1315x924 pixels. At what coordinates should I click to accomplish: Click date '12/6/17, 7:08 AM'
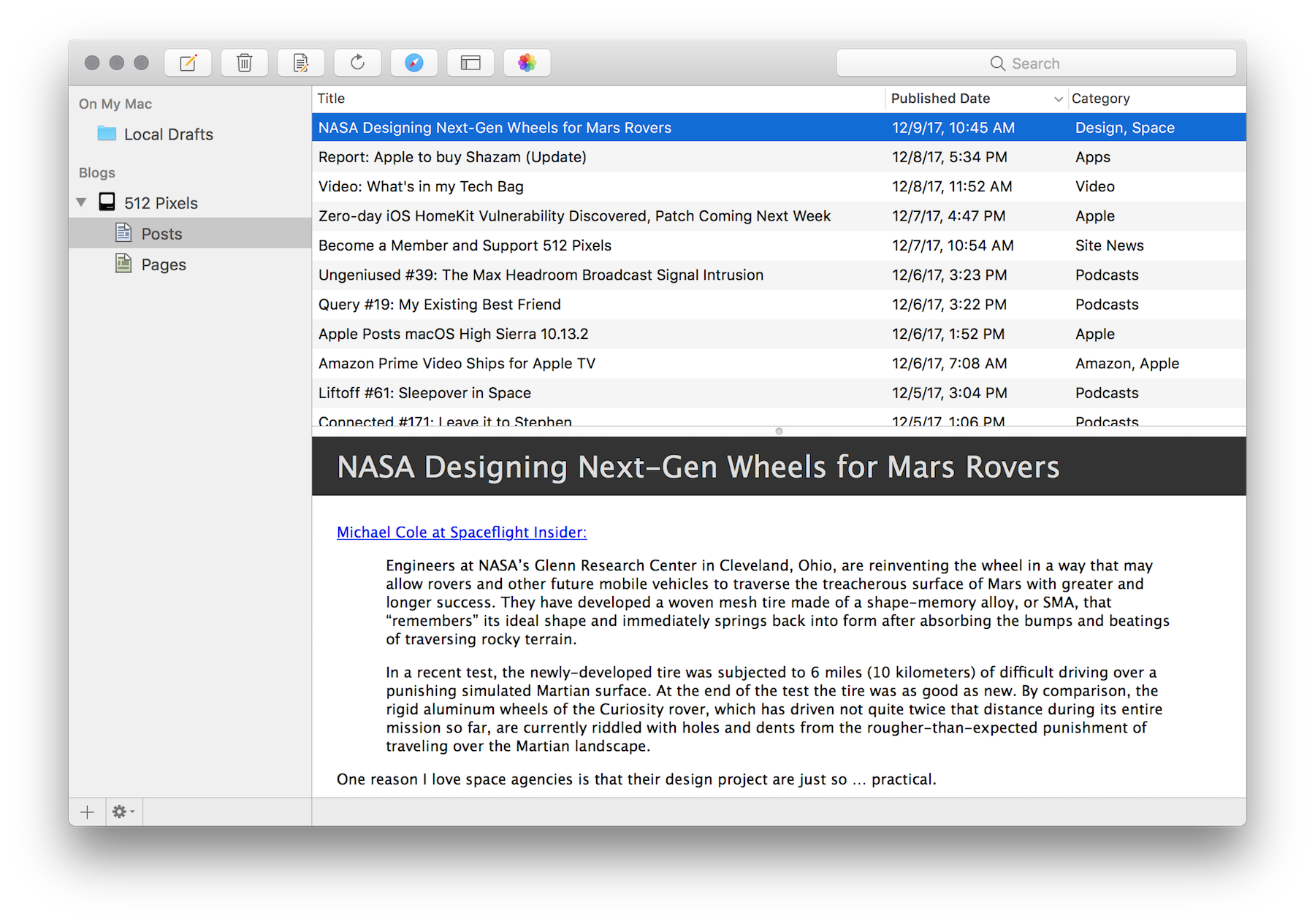click(x=949, y=363)
